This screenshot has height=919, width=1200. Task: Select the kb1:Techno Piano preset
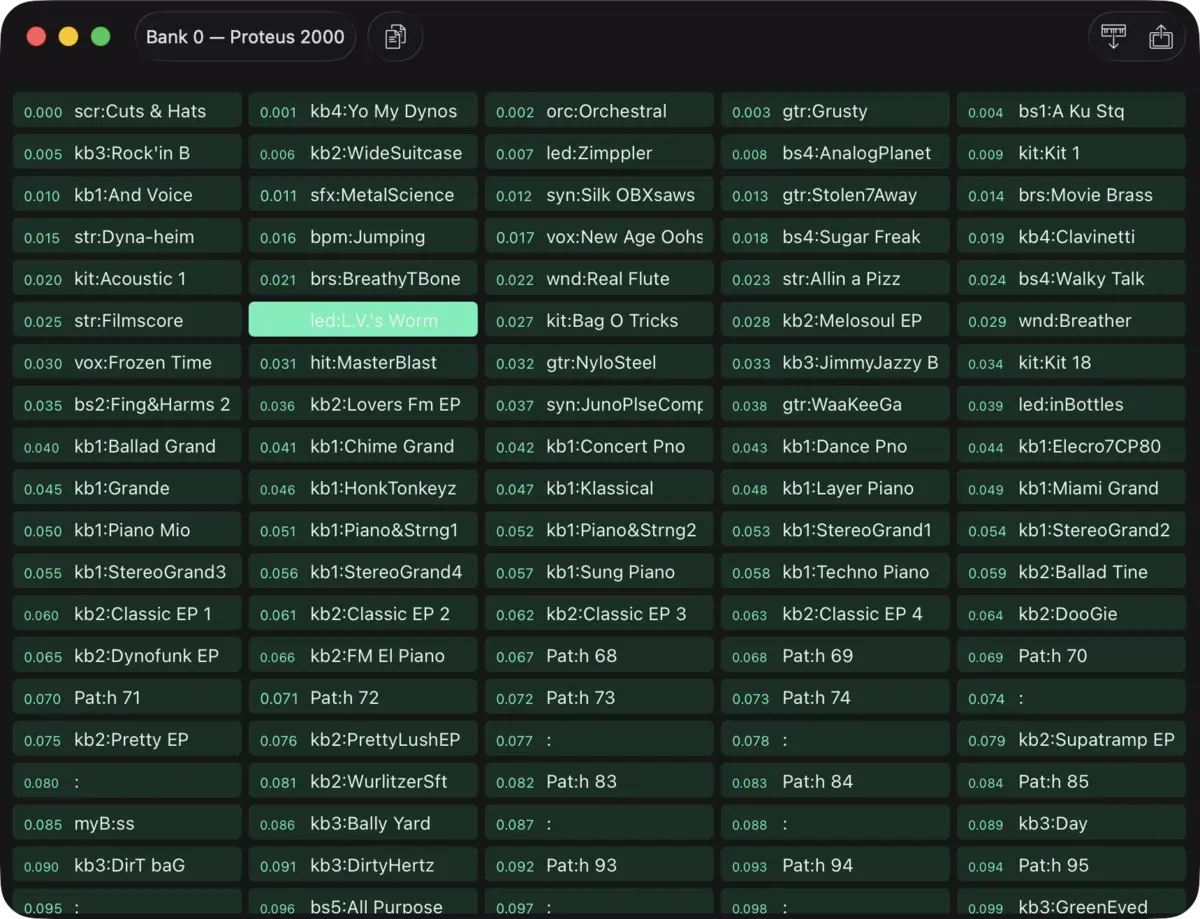coord(835,573)
